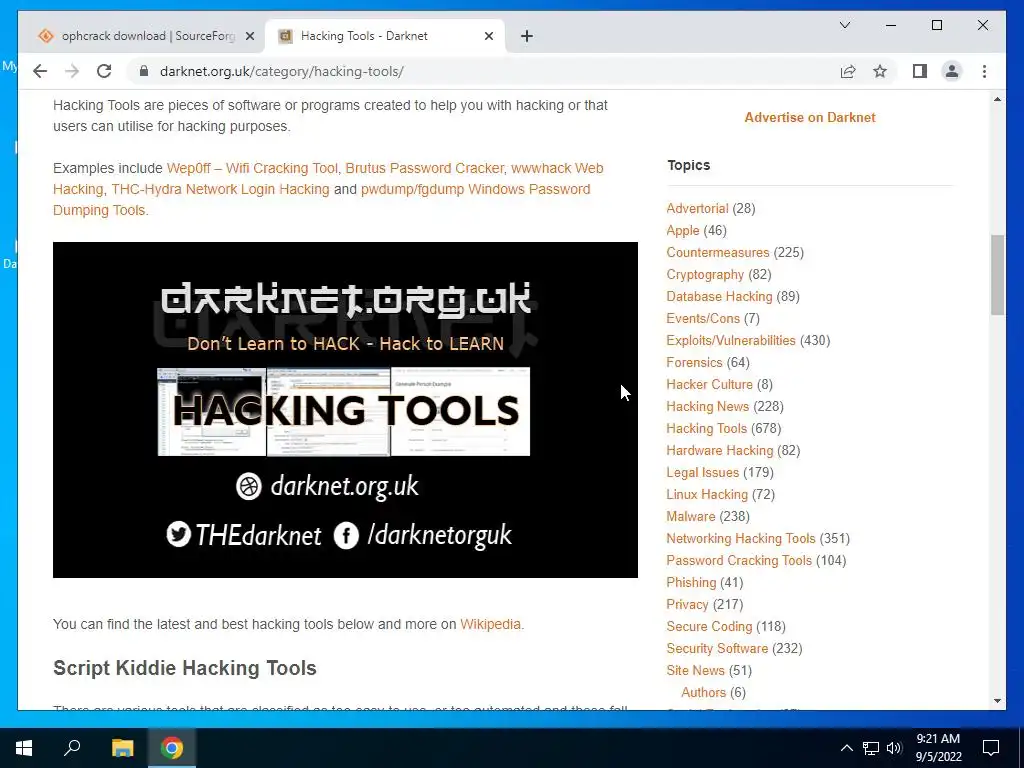Open the notifications action center
The image size is (1024, 768).
[991, 748]
